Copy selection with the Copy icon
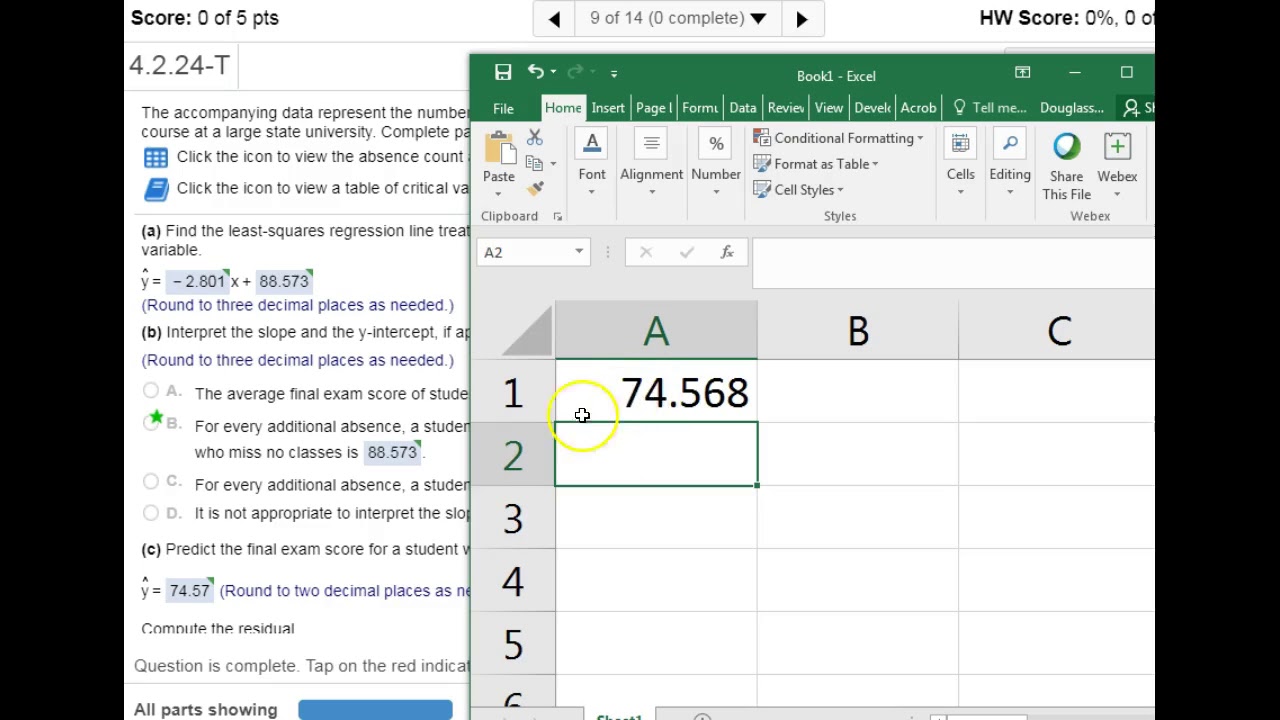Viewport: 1280px width, 720px height. [x=534, y=163]
